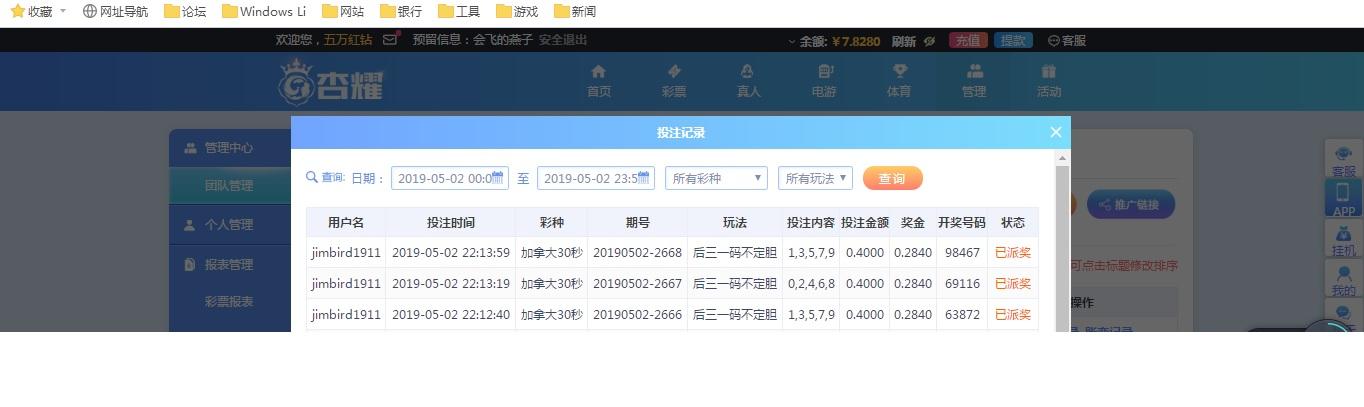Click the orange 查询 search button
1364x407 pixels.
pyautogui.click(x=892, y=178)
